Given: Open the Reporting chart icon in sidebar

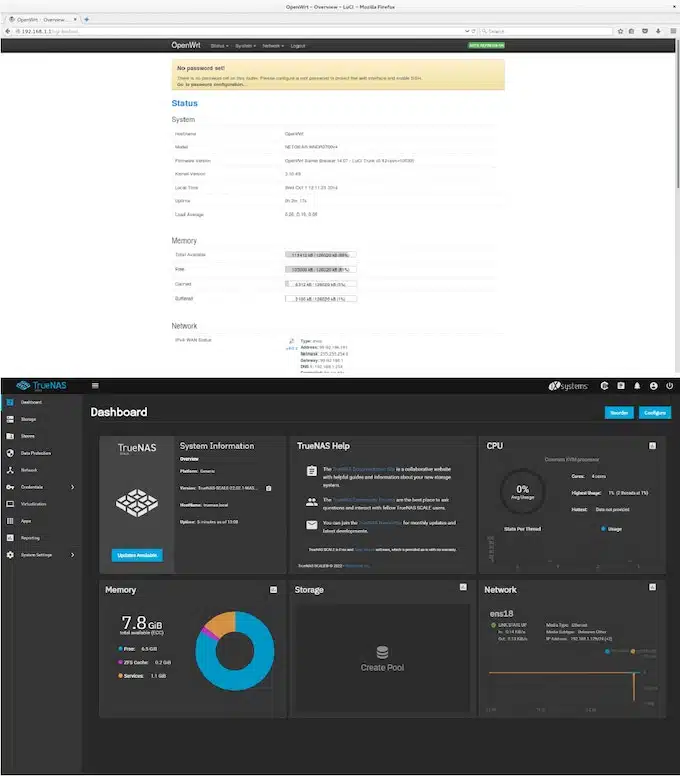Looking at the screenshot, I should click(10, 538).
